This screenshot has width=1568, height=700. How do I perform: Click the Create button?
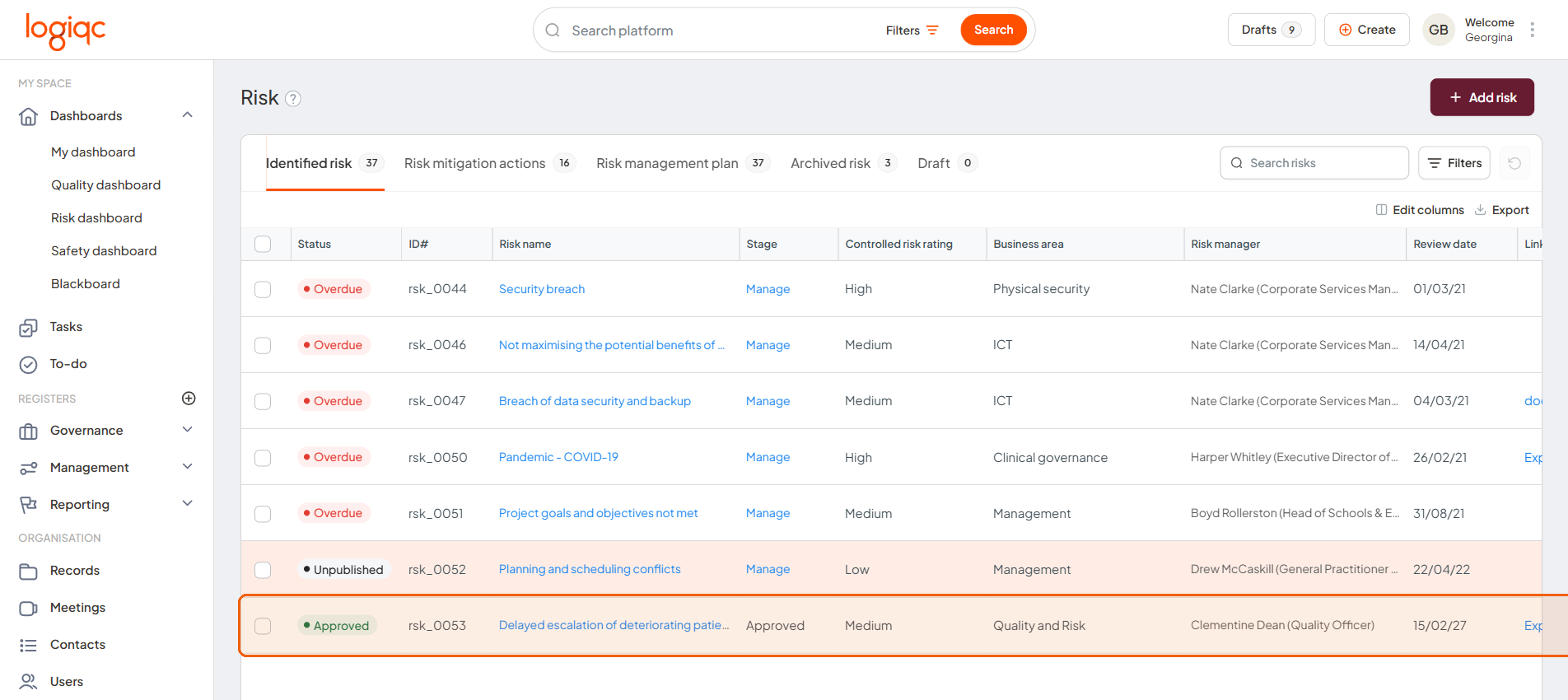(x=1367, y=30)
